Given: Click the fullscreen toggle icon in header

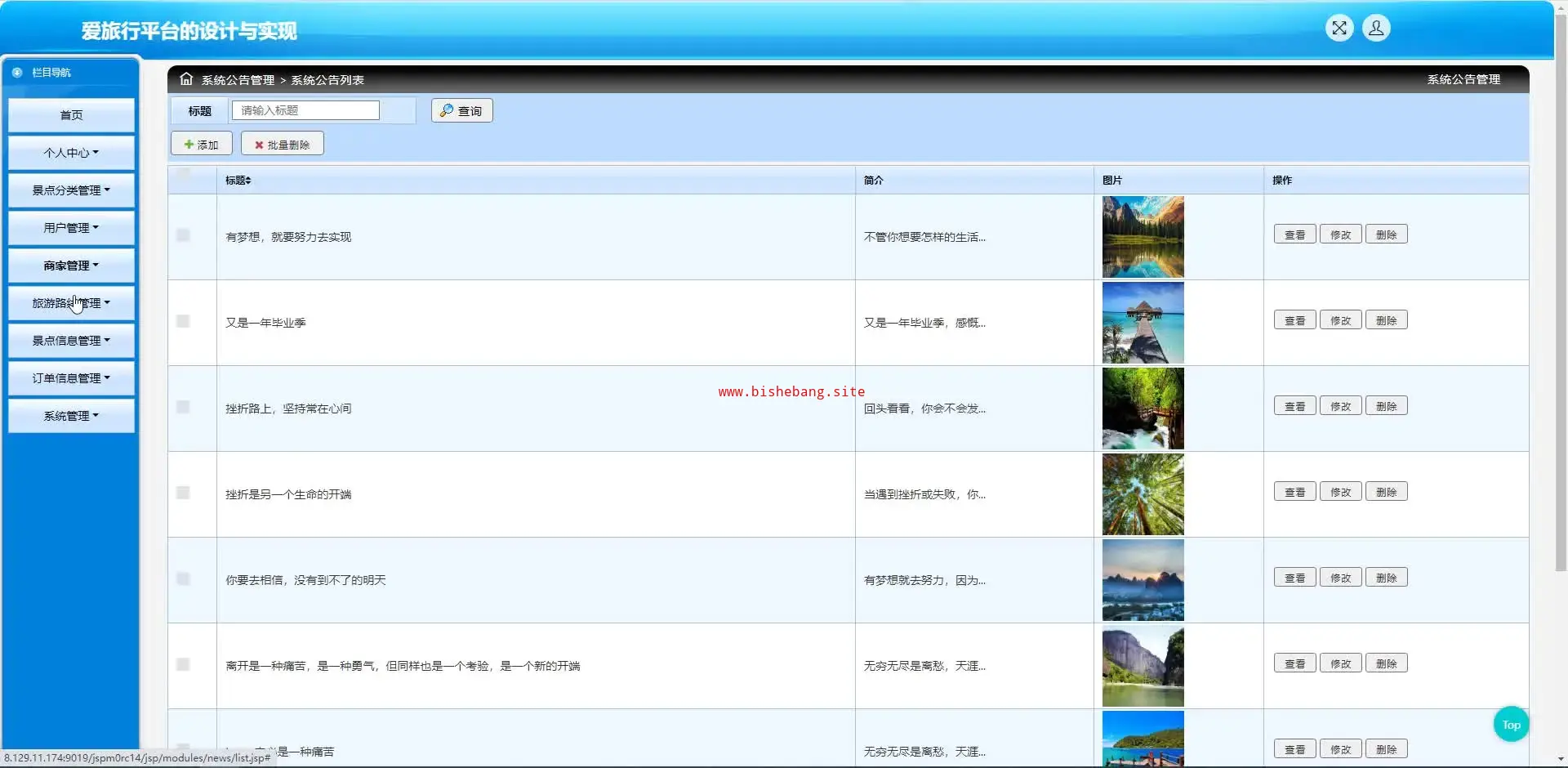Looking at the screenshot, I should (1339, 29).
